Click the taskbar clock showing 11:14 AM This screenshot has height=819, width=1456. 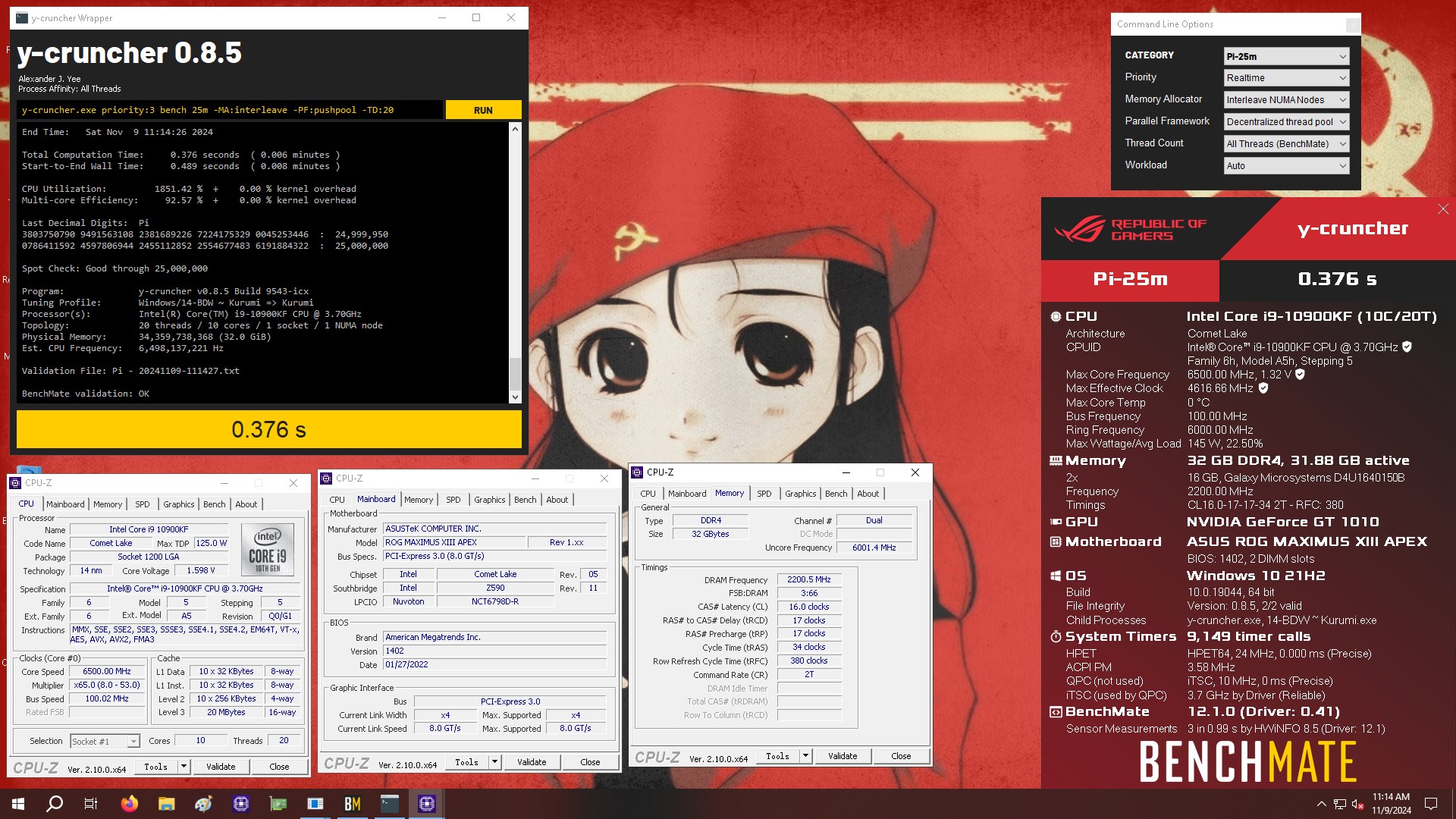1391,804
